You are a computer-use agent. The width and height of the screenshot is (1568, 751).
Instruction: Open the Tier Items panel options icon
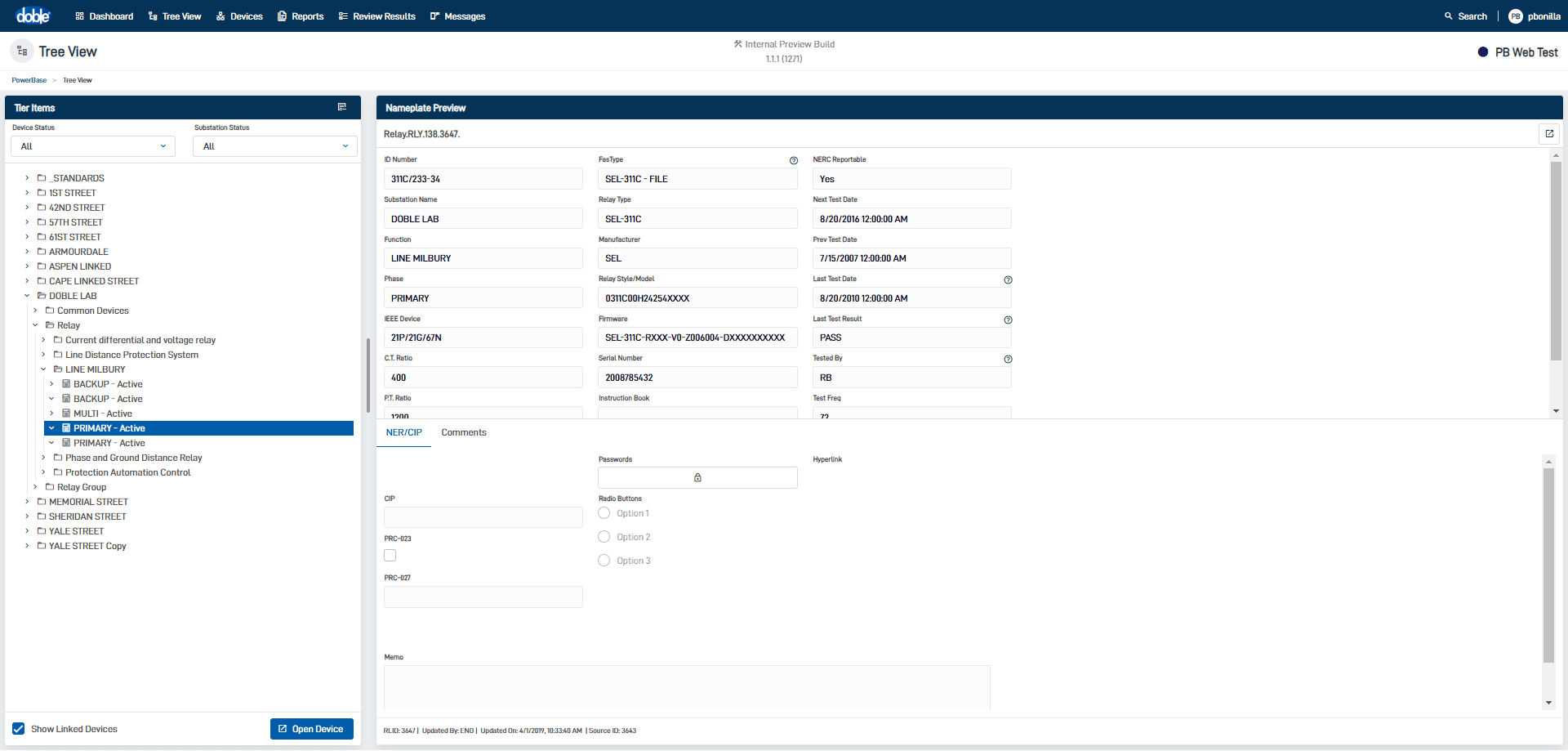pyautogui.click(x=342, y=107)
